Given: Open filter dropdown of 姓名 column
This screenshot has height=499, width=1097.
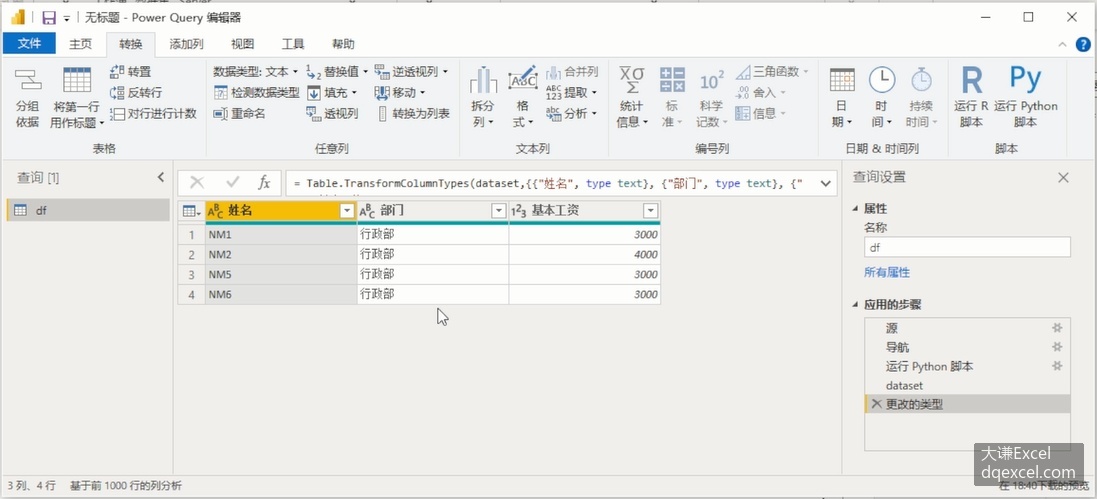Looking at the screenshot, I should click(346, 211).
